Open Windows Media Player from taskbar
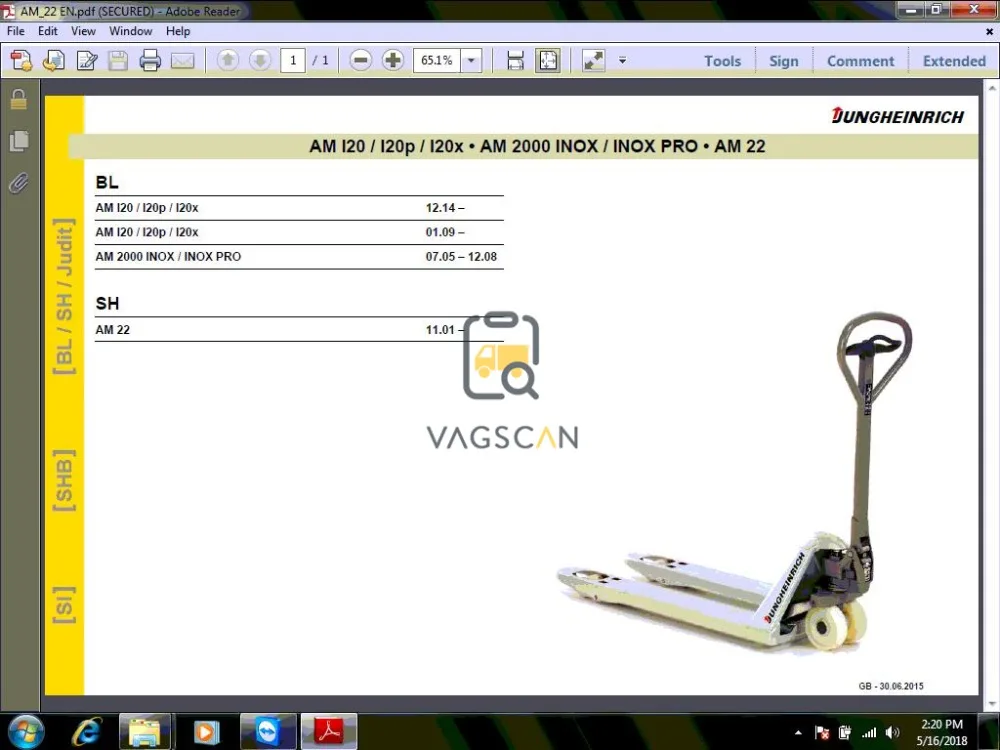This screenshot has height=750, width=1000. coord(205,732)
